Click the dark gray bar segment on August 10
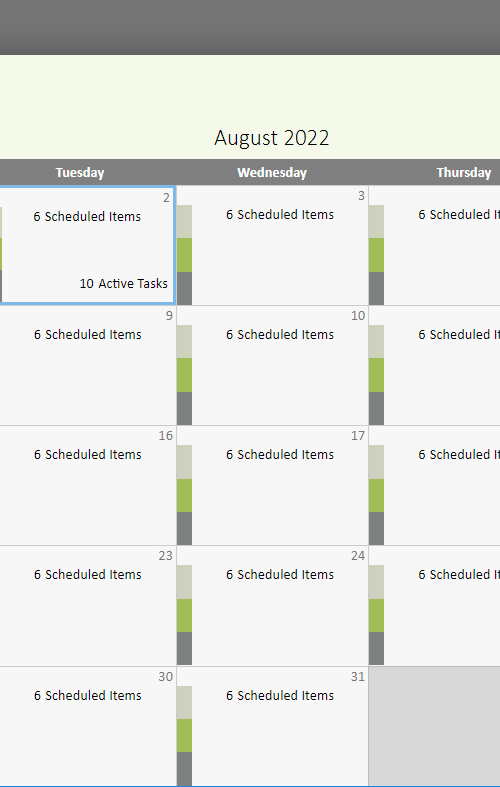Viewport: 500px width, 787px height. (x=184, y=409)
